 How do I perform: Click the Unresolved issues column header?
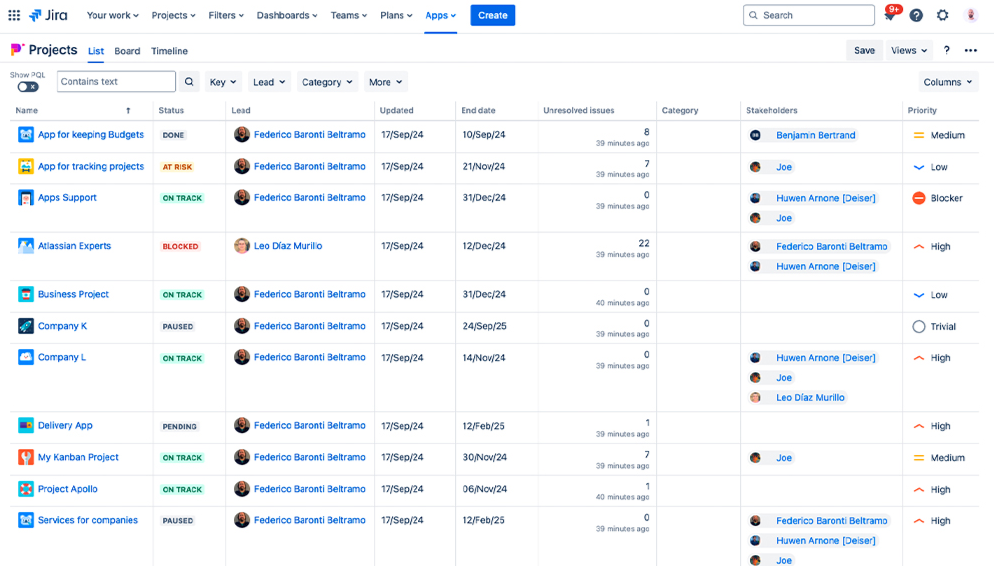(x=578, y=110)
